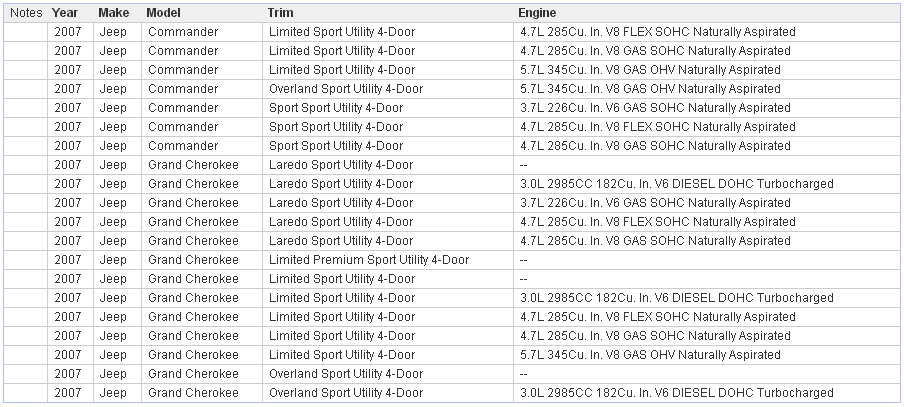
Task: Click Commander Overland 5.7L V8 engine cell
Action: [650, 89]
